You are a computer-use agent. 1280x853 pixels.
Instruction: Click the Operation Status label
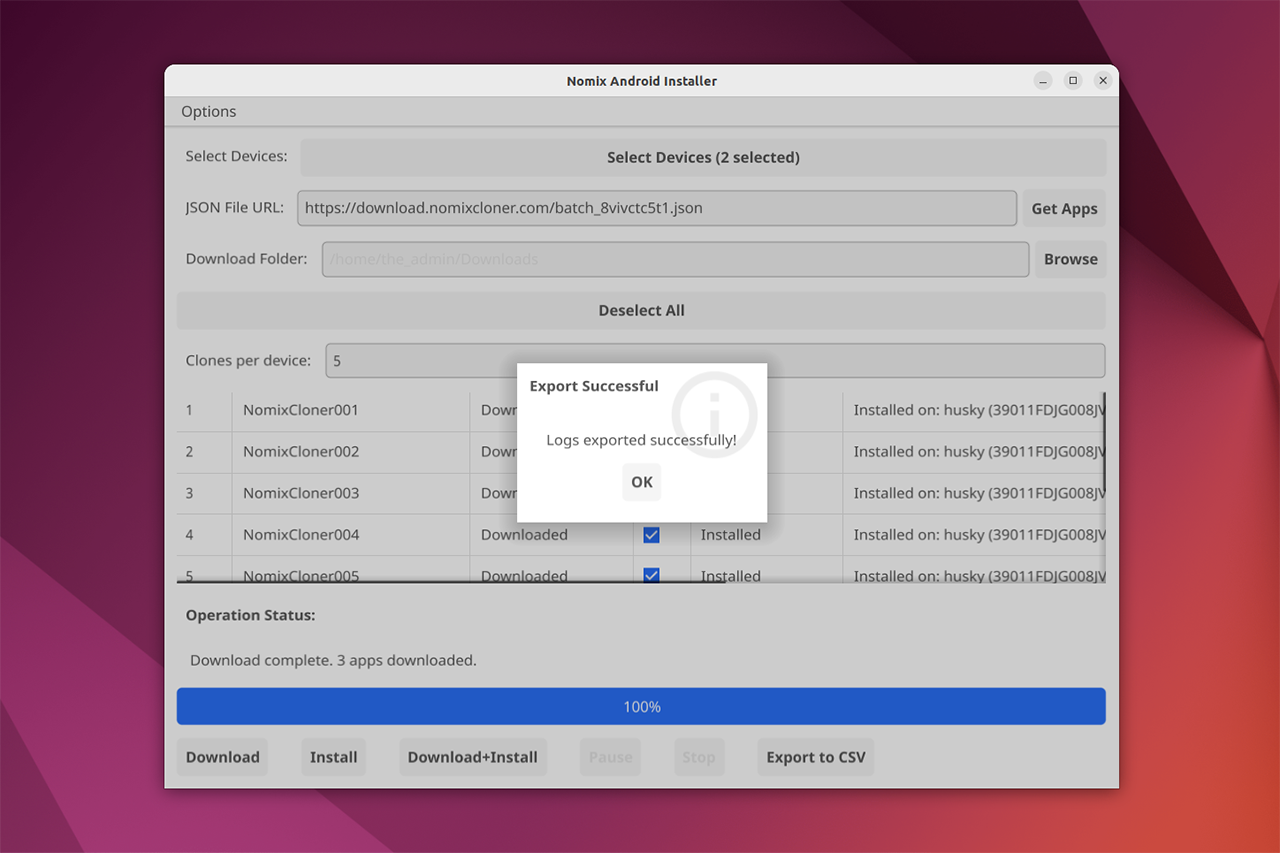pyautogui.click(x=250, y=615)
